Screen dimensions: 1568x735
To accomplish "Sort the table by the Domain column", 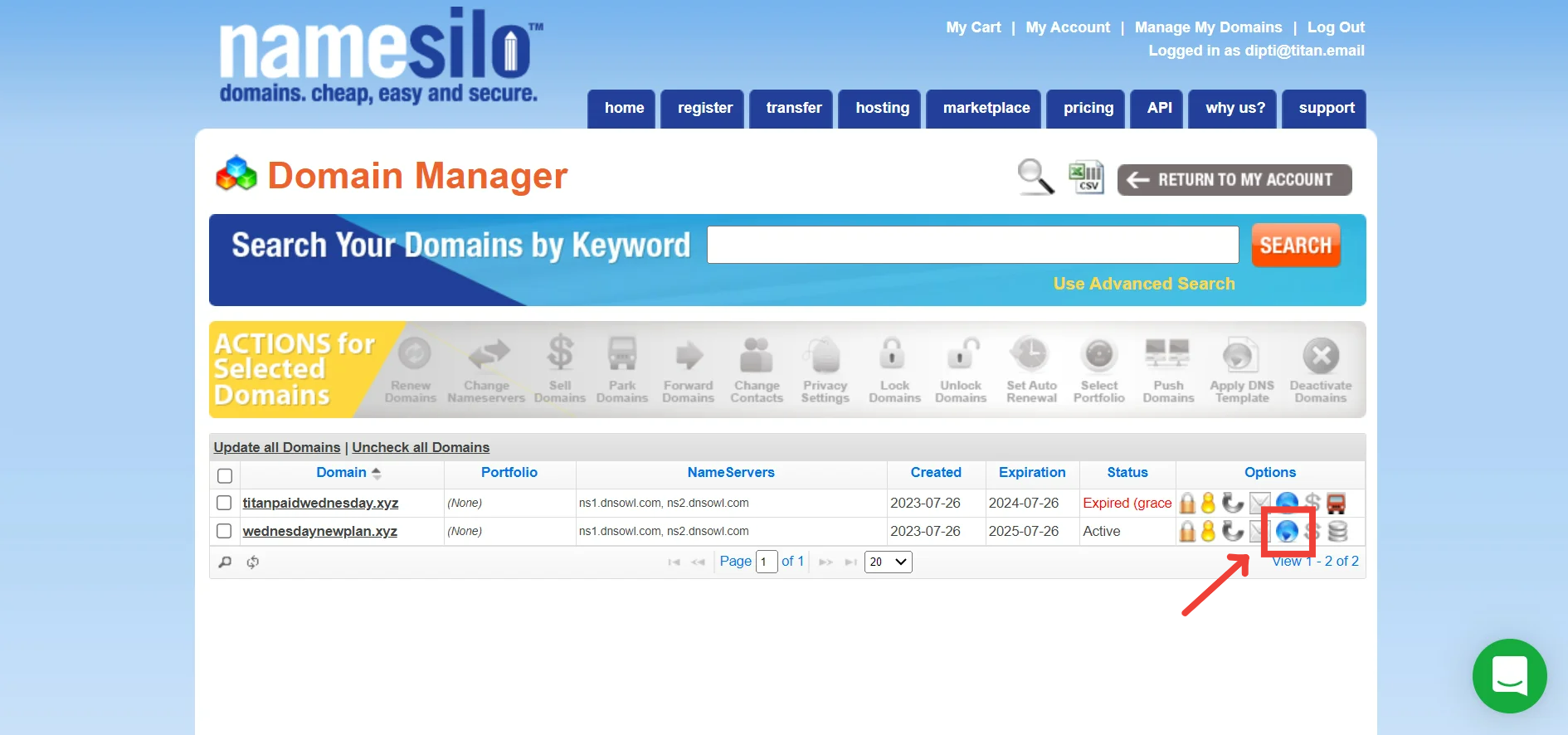I will [342, 472].
